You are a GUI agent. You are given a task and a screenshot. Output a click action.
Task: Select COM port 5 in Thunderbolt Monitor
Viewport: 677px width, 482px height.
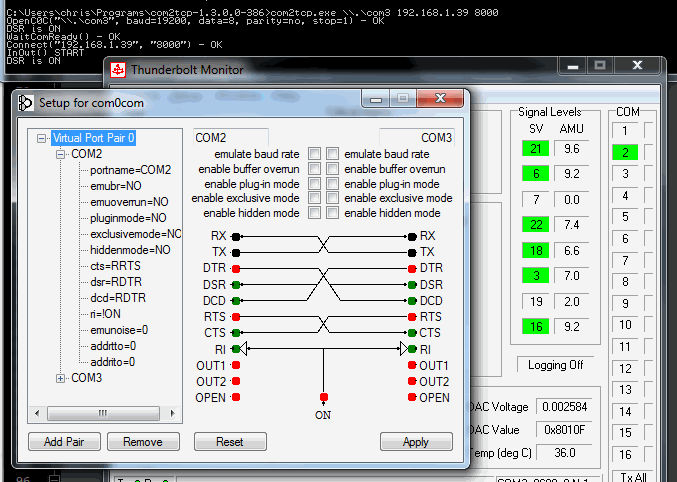625,217
